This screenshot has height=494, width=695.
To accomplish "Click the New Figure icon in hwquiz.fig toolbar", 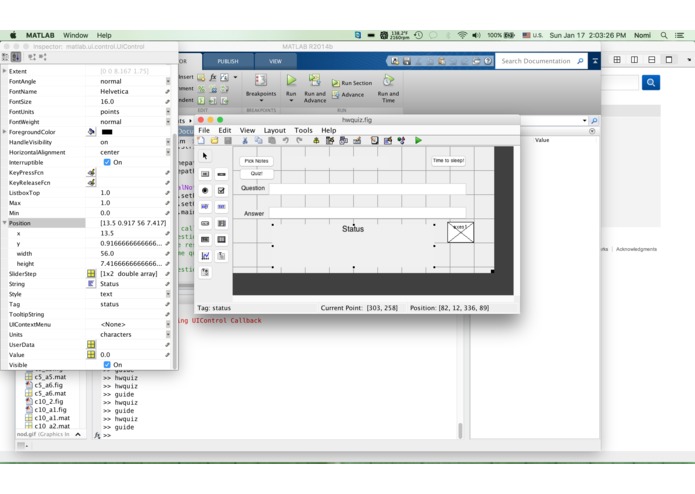I will (201, 140).
